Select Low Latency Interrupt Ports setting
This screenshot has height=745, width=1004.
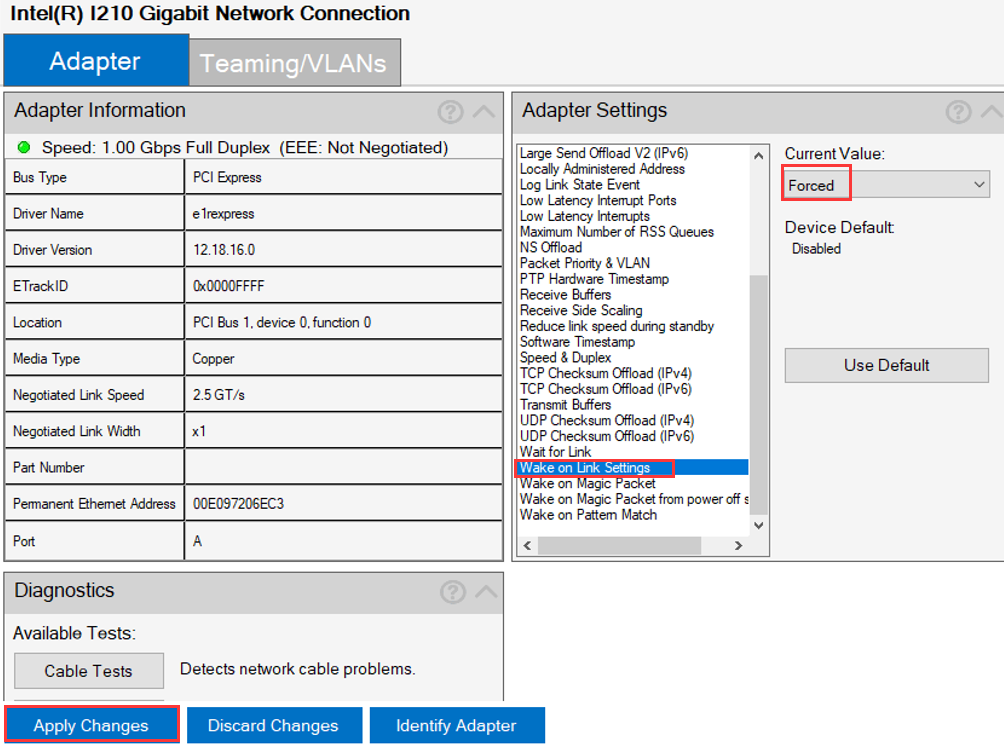coord(598,200)
